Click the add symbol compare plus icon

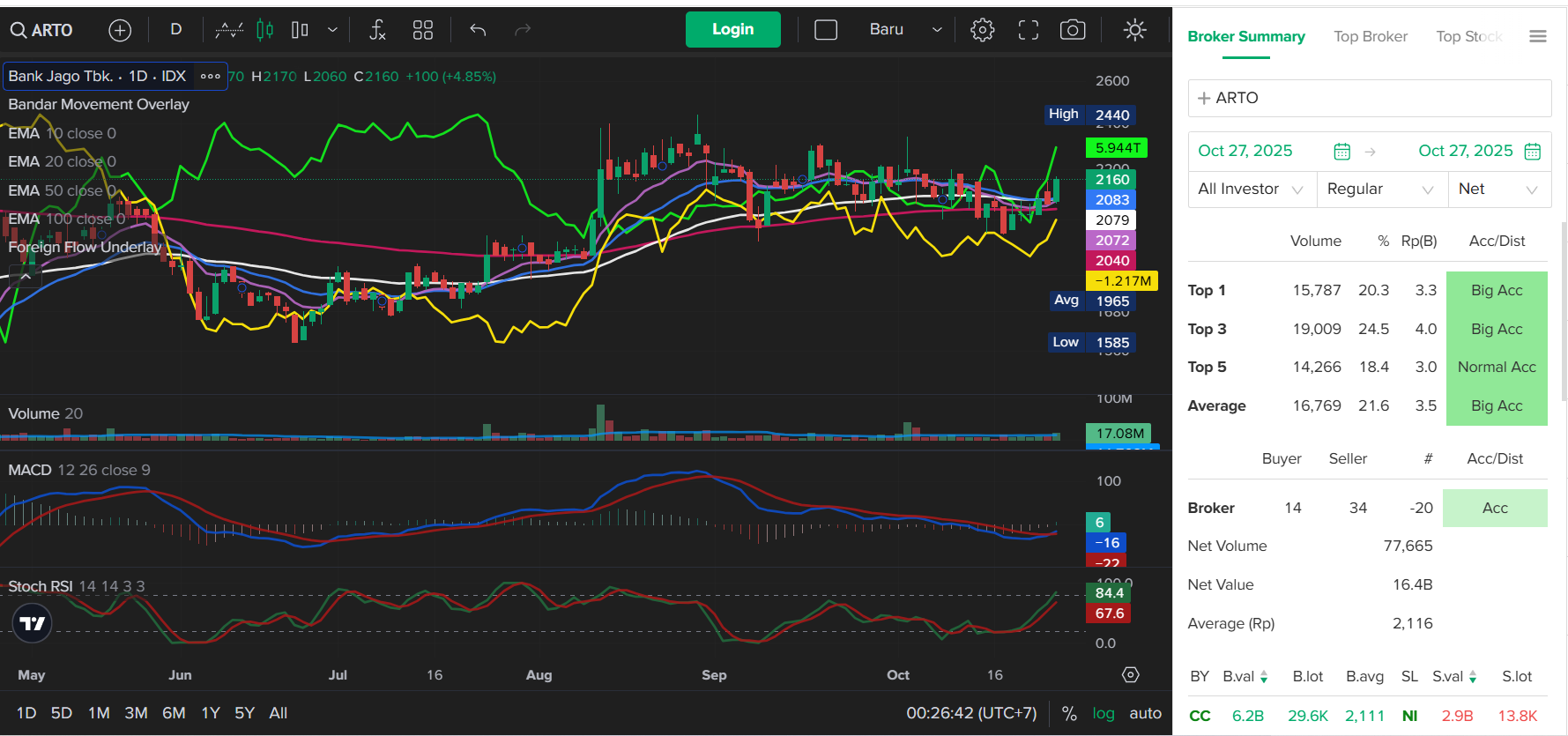pyautogui.click(x=120, y=31)
